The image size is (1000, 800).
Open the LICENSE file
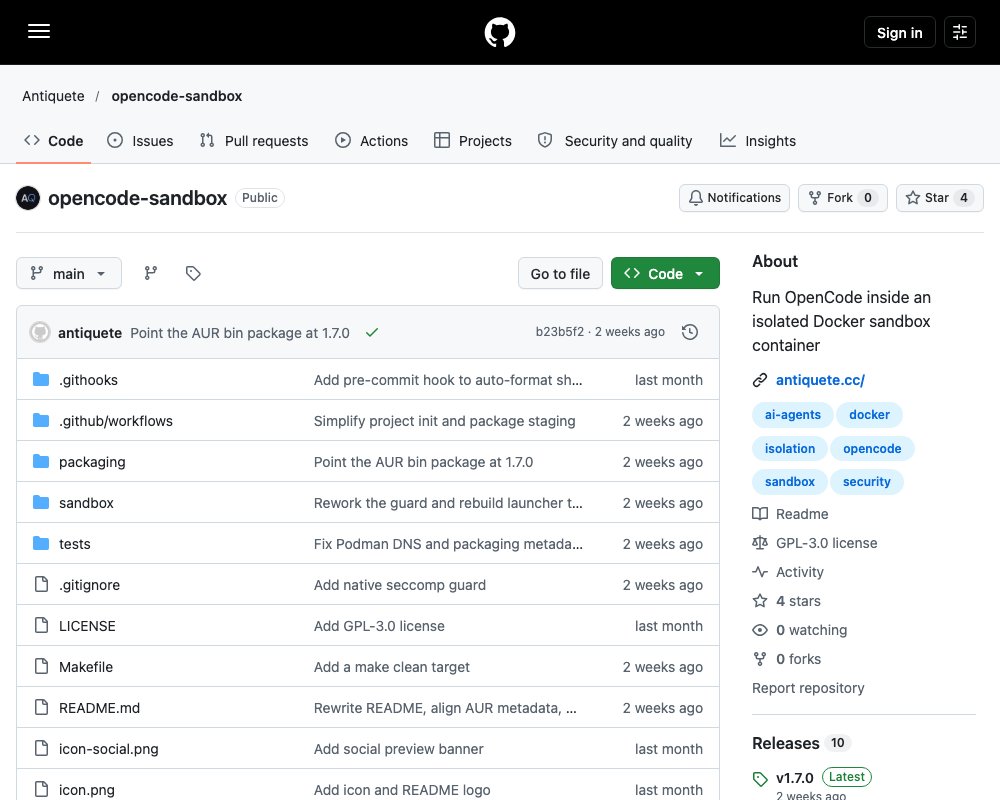point(87,626)
